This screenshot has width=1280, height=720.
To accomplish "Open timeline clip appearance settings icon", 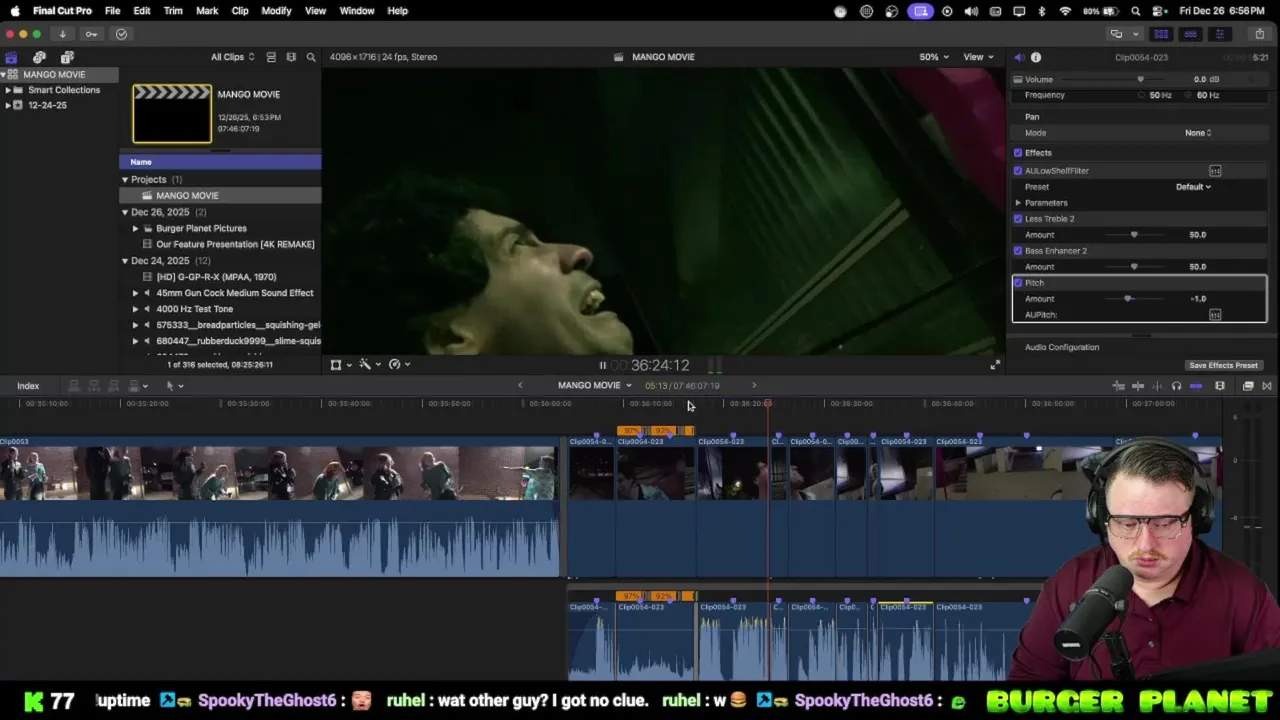I will pos(1220,386).
